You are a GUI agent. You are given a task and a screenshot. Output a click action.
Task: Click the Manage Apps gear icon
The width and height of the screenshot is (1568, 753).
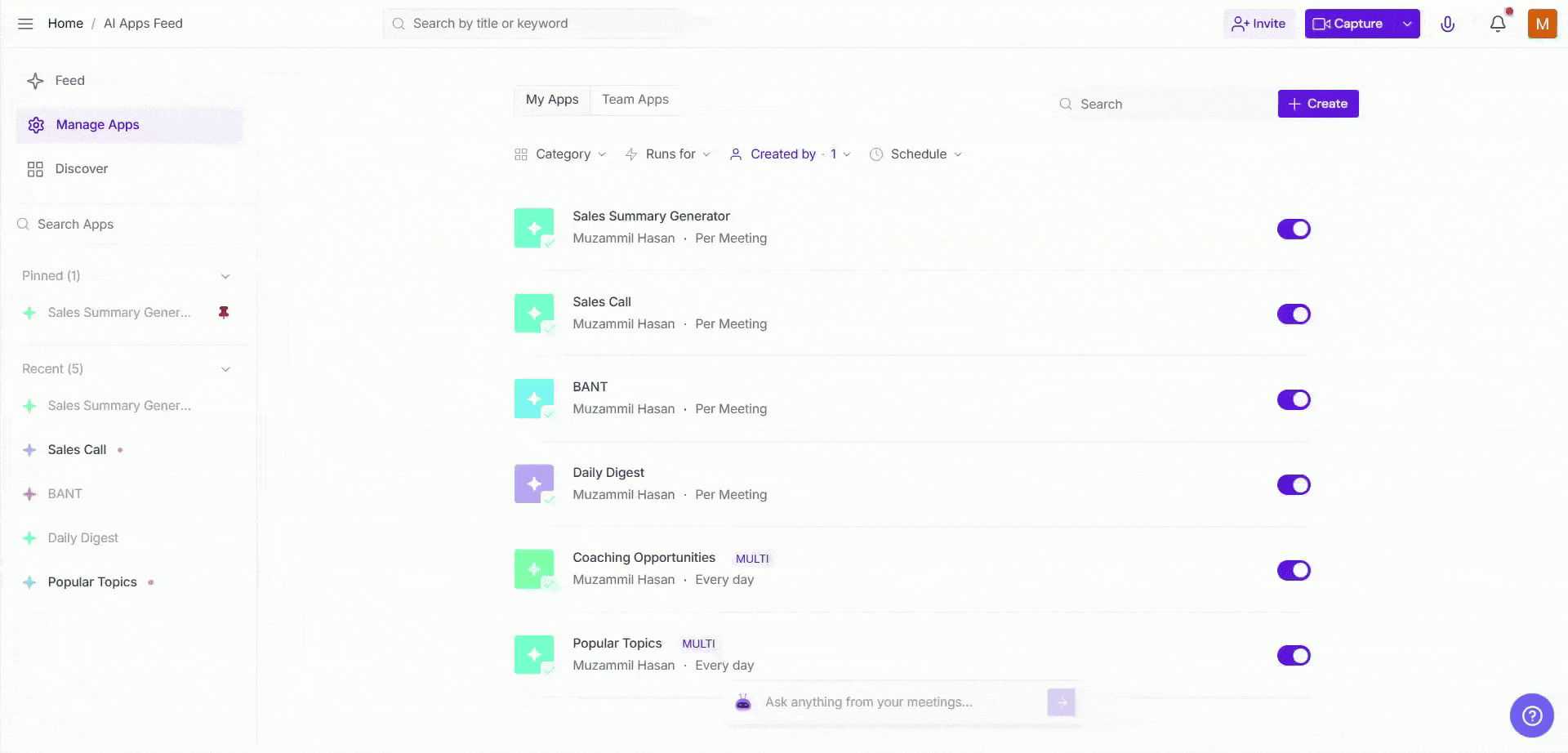(x=35, y=124)
